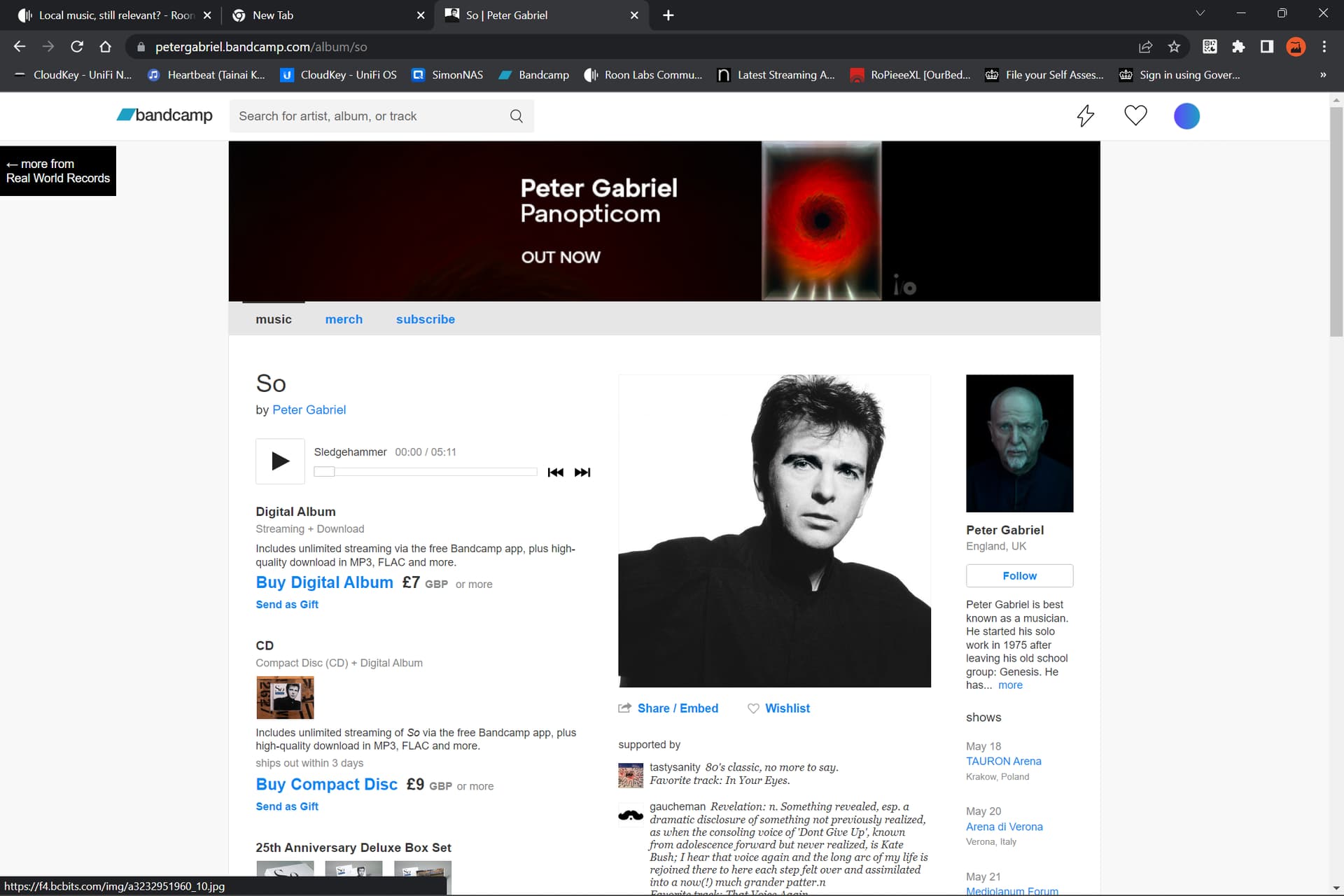
Task: Skip to previous track in player
Action: tap(555, 472)
